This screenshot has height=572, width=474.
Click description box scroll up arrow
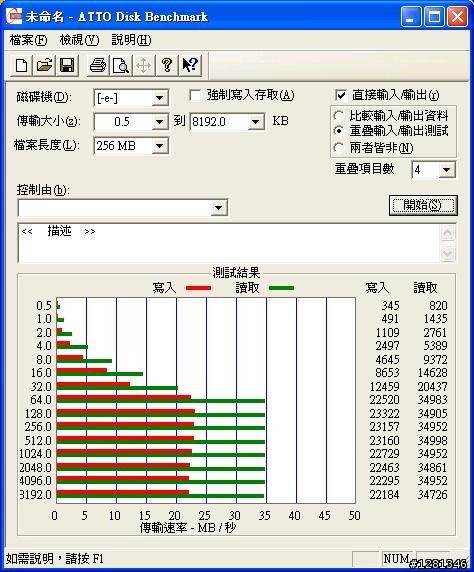[448, 233]
